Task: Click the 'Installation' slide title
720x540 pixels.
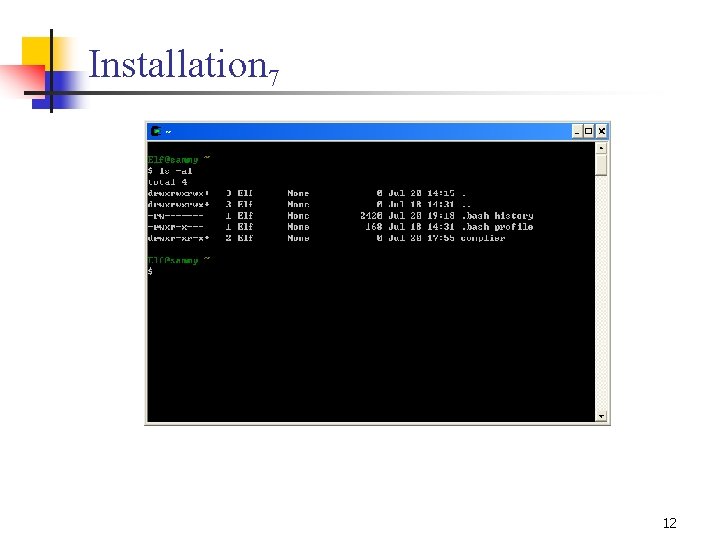Action: coord(178,64)
